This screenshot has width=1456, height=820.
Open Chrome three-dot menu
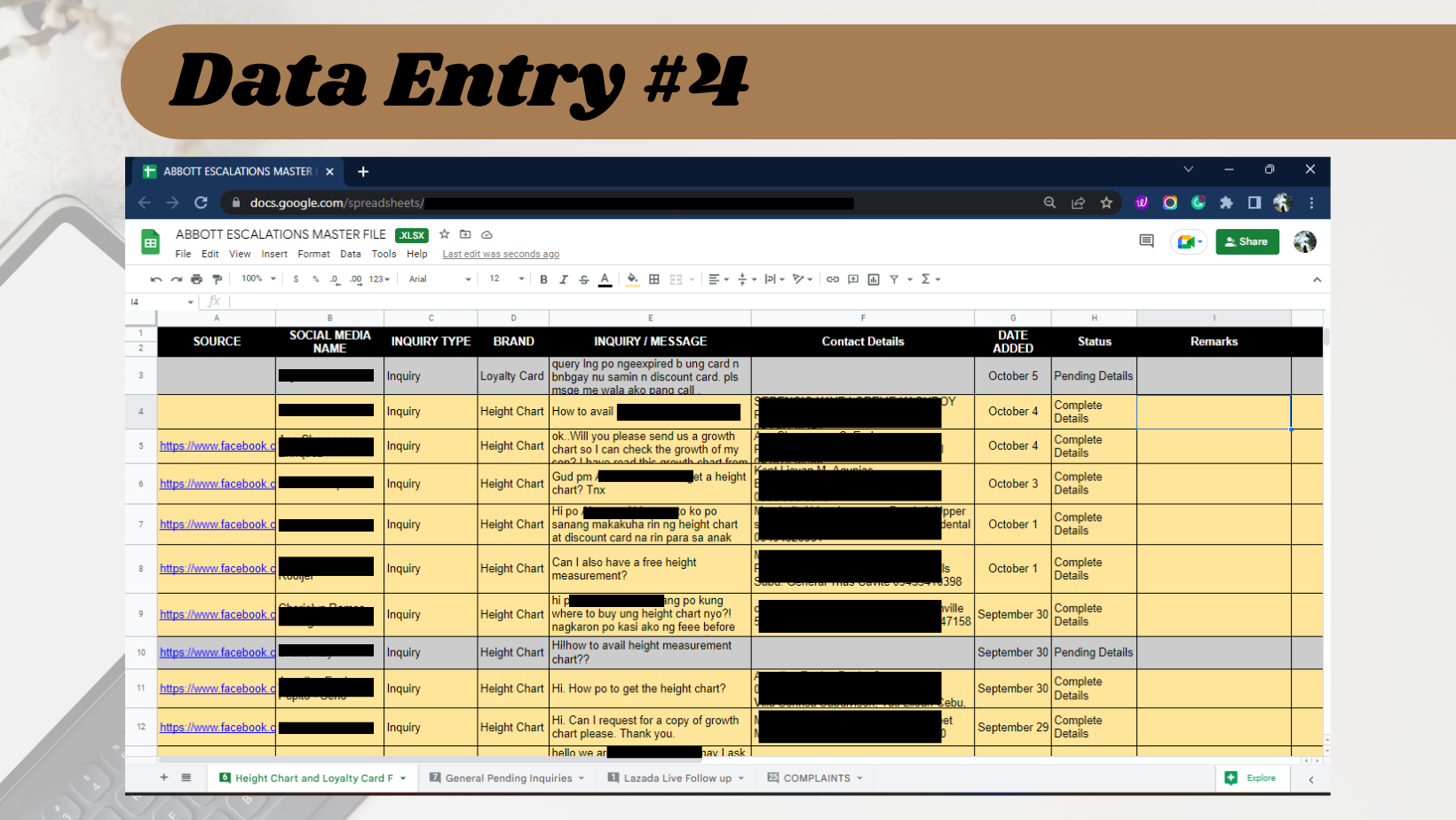pyautogui.click(x=1311, y=203)
